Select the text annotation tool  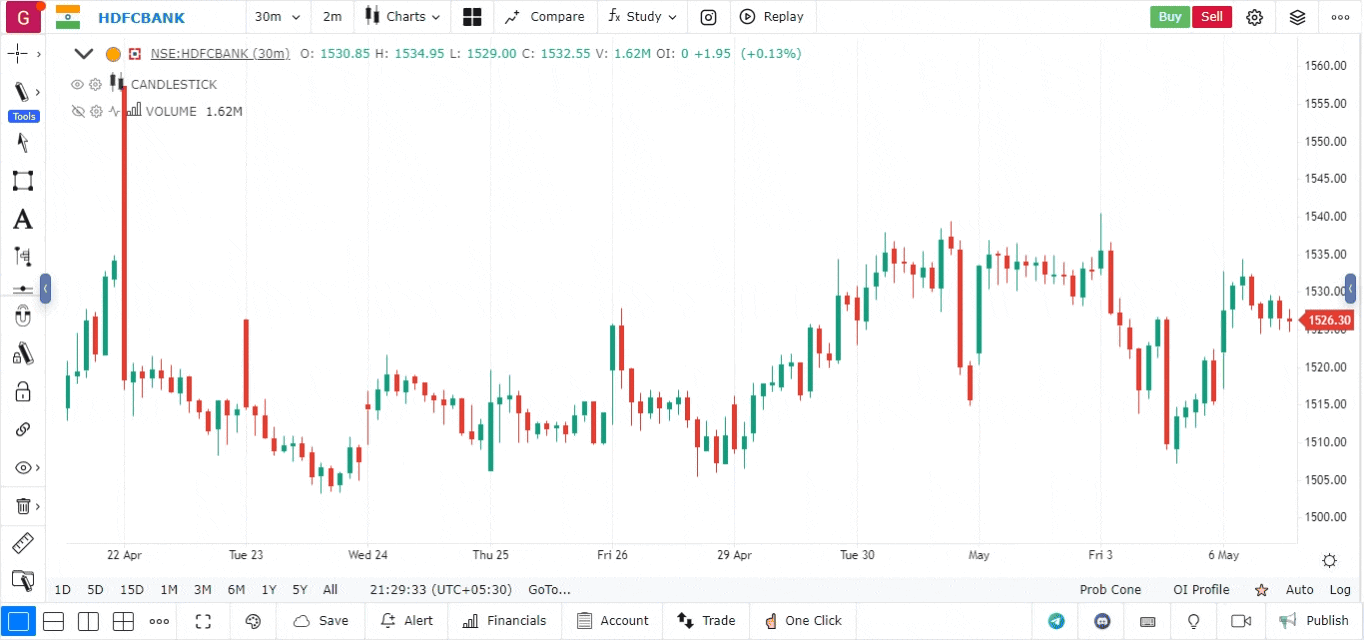pos(22,219)
